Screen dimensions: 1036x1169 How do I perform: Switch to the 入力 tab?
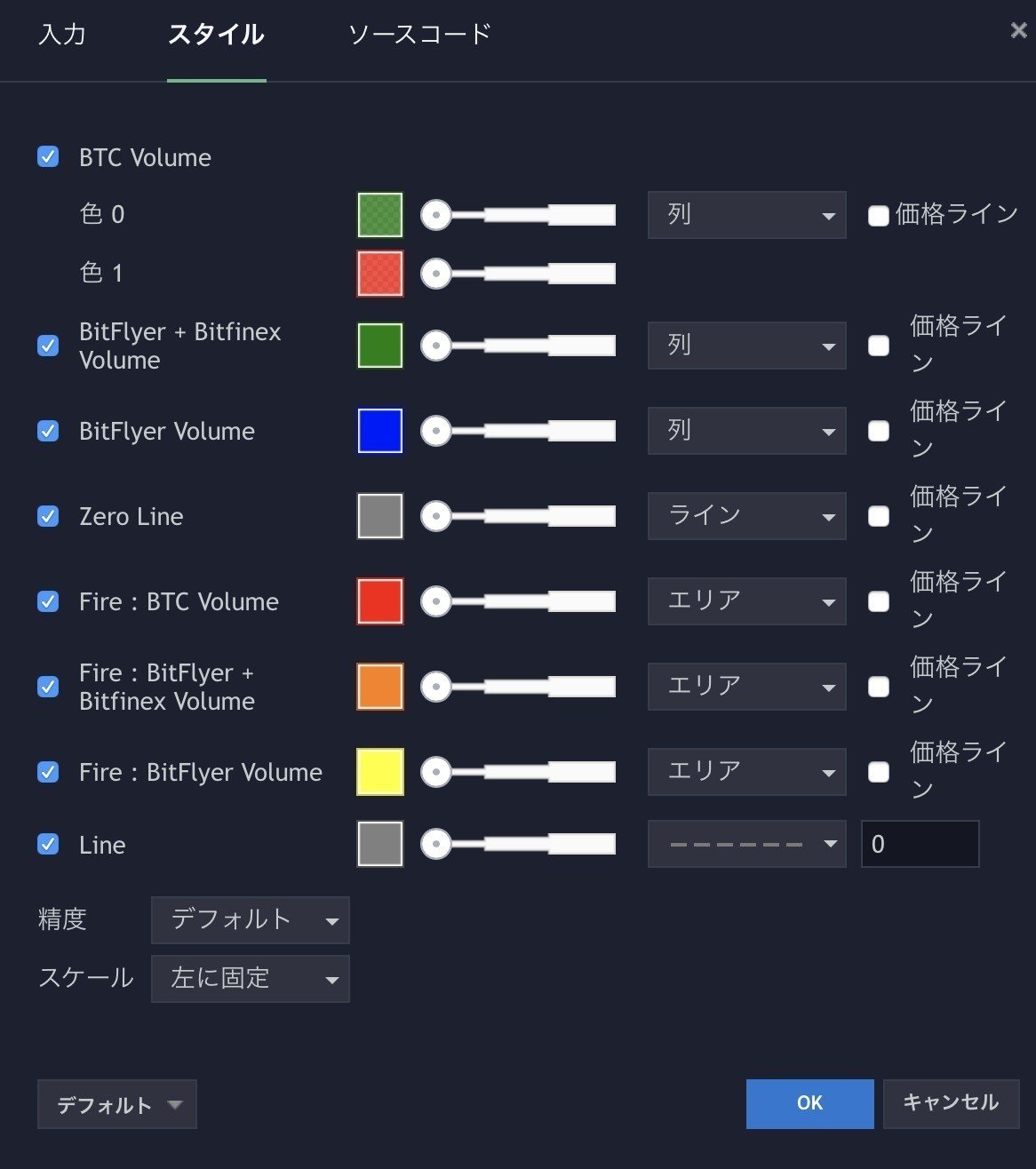61,34
